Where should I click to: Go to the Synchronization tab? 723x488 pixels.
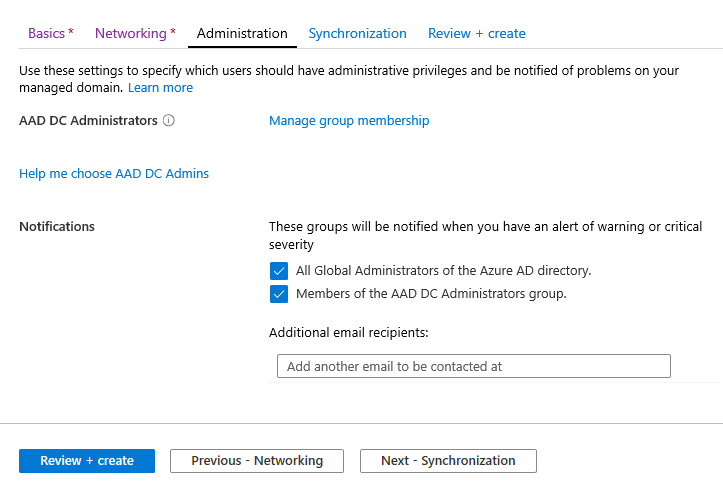coord(357,33)
